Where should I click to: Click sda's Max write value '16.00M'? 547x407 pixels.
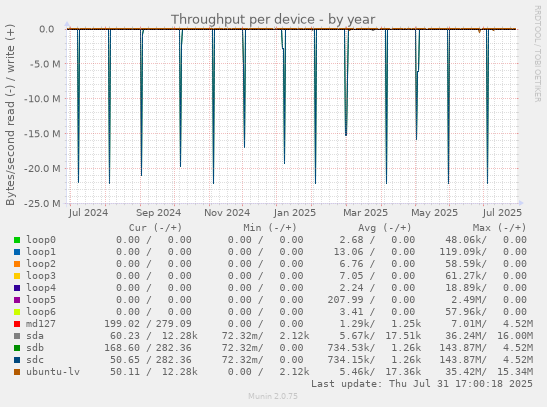(515, 336)
